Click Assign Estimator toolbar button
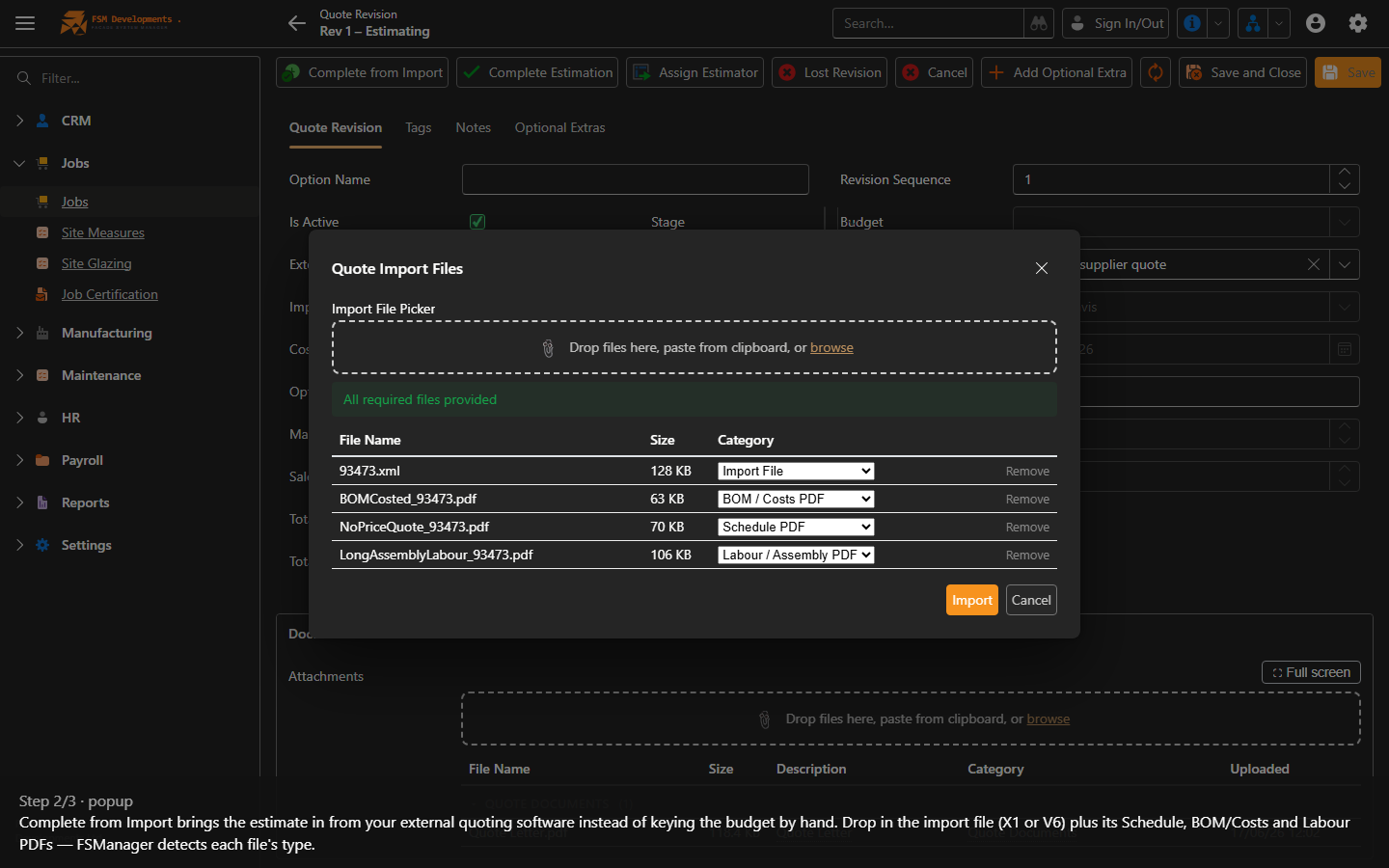The width and height of the screenshot is (1389, 868). (694, 72)
